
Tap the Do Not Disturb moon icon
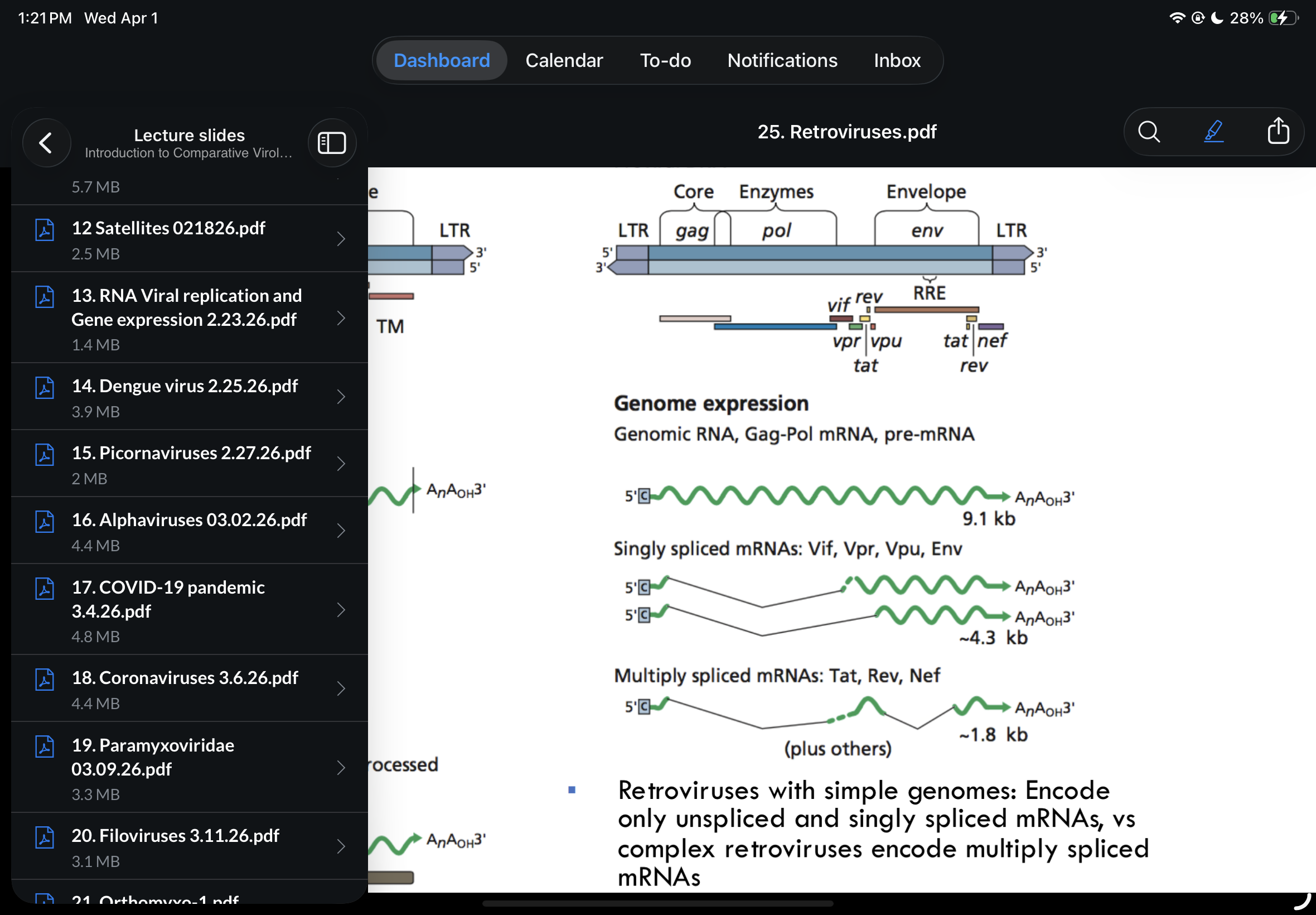coord(1217,18)
